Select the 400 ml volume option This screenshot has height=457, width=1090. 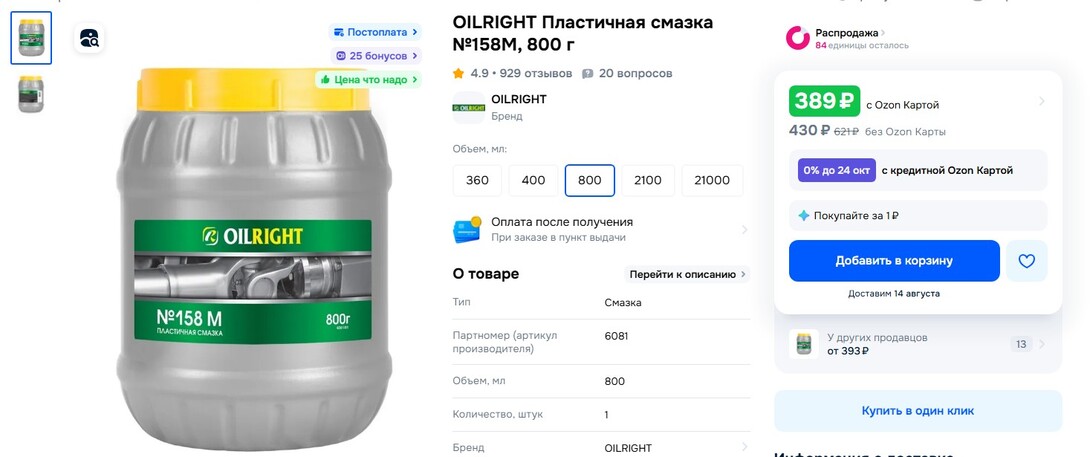[533, 180]
